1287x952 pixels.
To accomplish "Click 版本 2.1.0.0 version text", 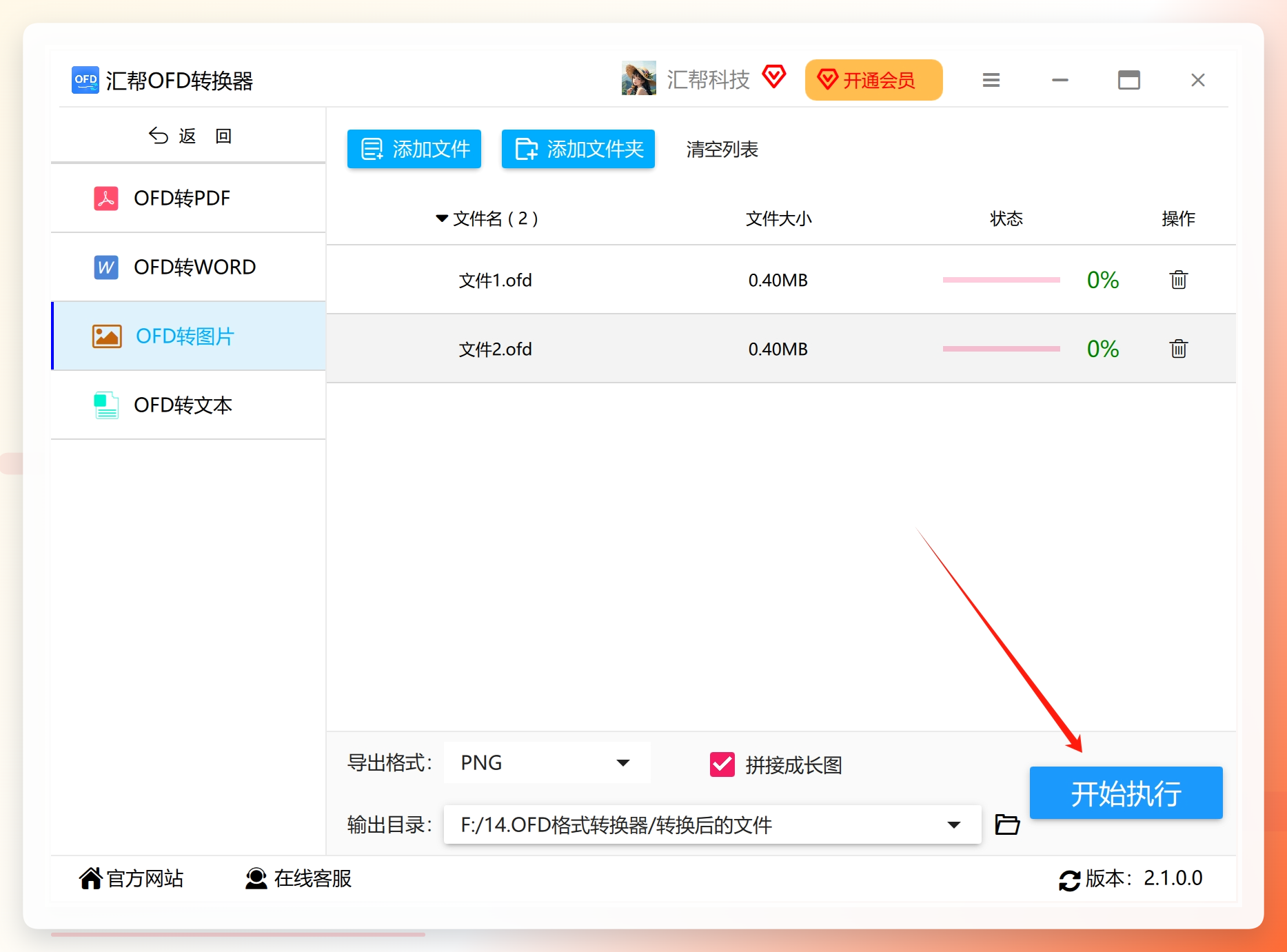I will click(x=1144, y=878).
